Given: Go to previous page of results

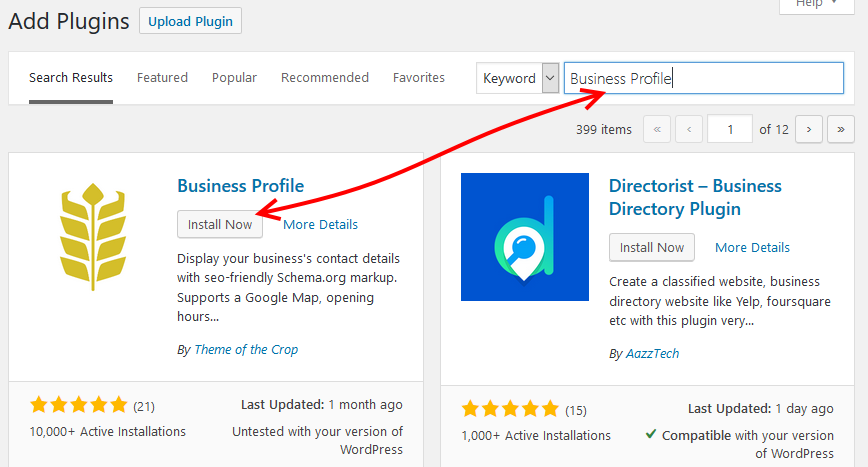Looking at the screenshot, I should [689, 129].
